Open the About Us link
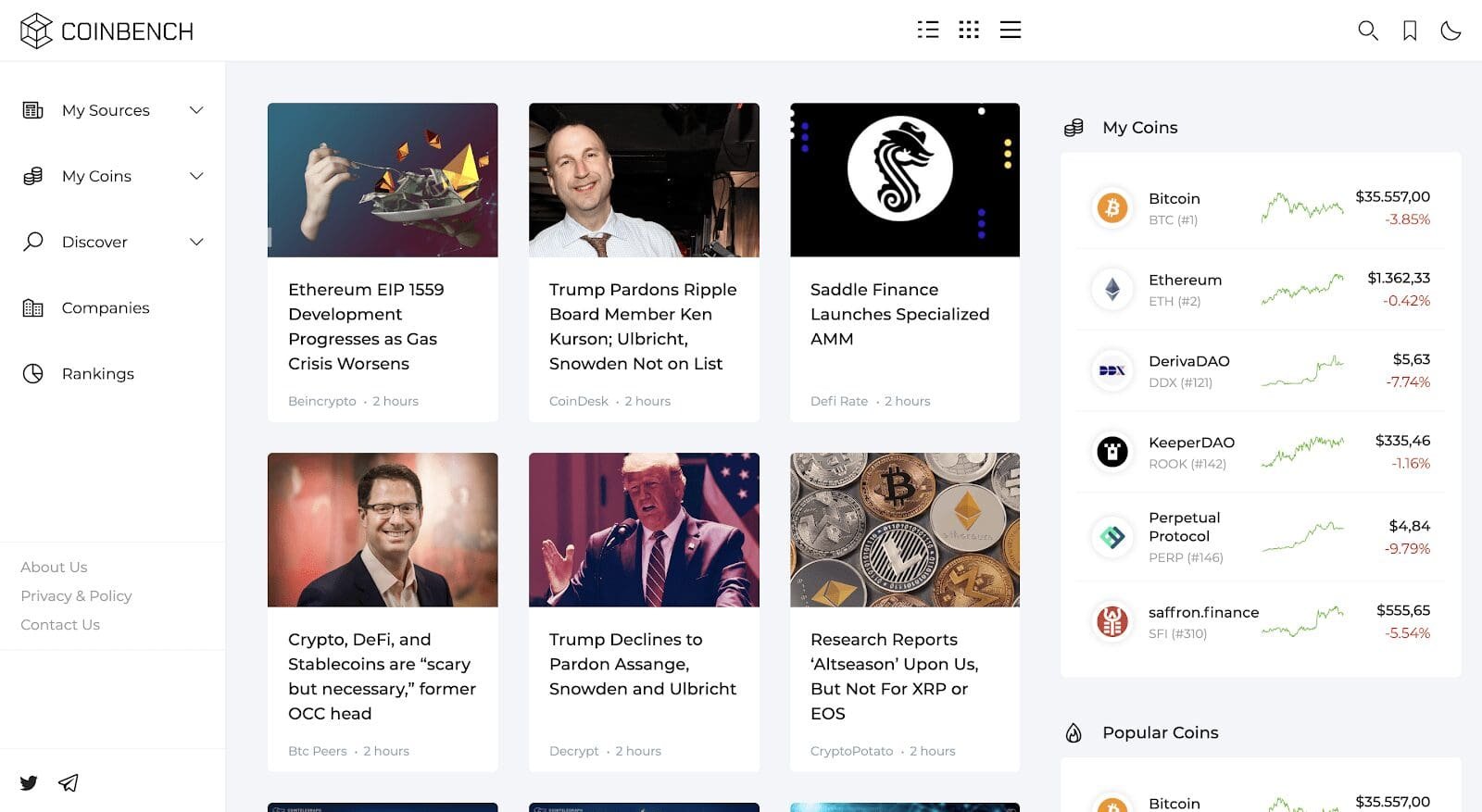Screen dimensions: 1482x812 click(x=54, y=566)
